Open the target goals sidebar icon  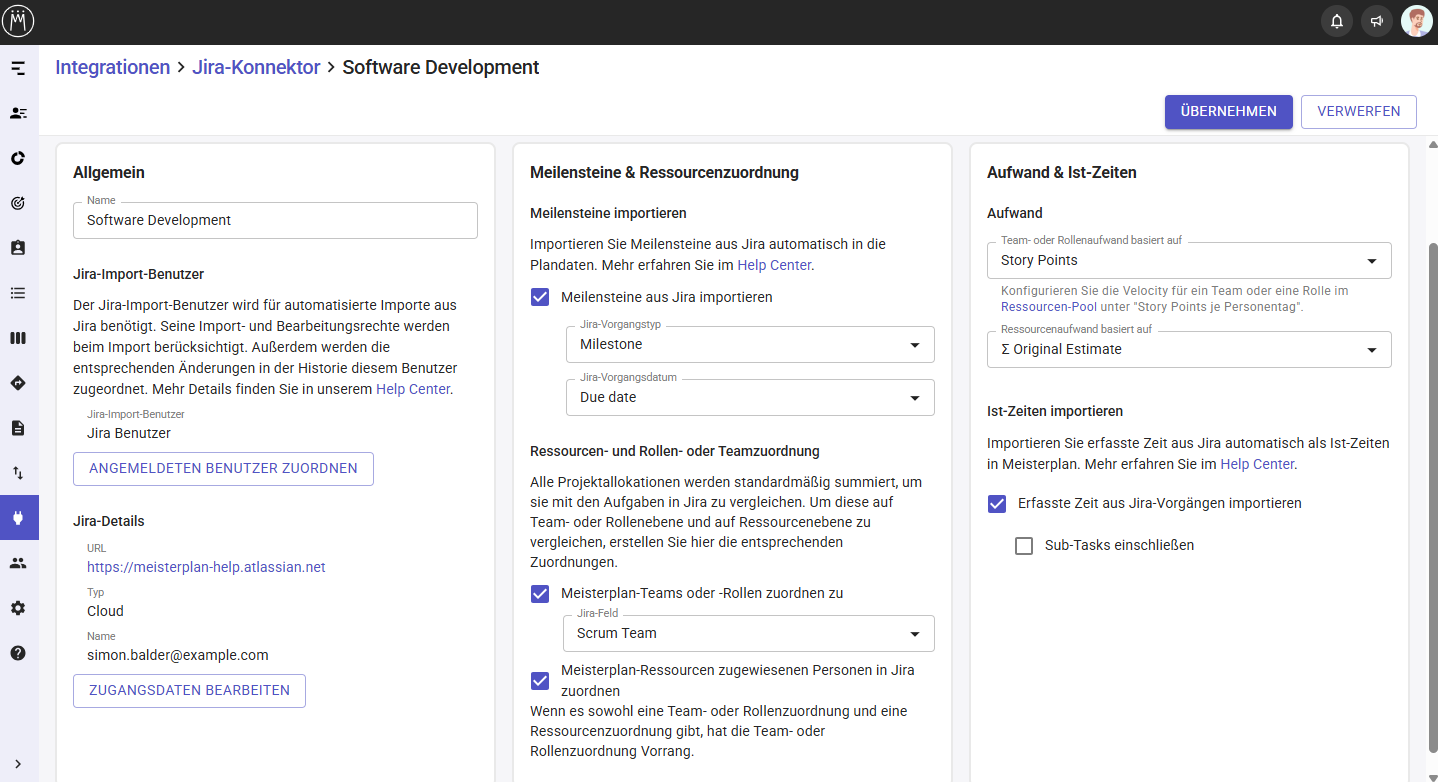coord(18,203)
